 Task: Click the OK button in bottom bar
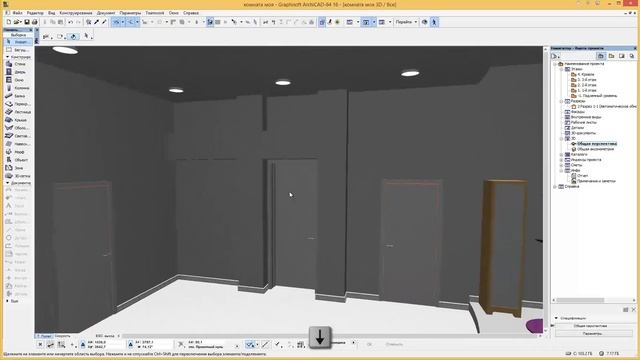(x=369, y=344)
